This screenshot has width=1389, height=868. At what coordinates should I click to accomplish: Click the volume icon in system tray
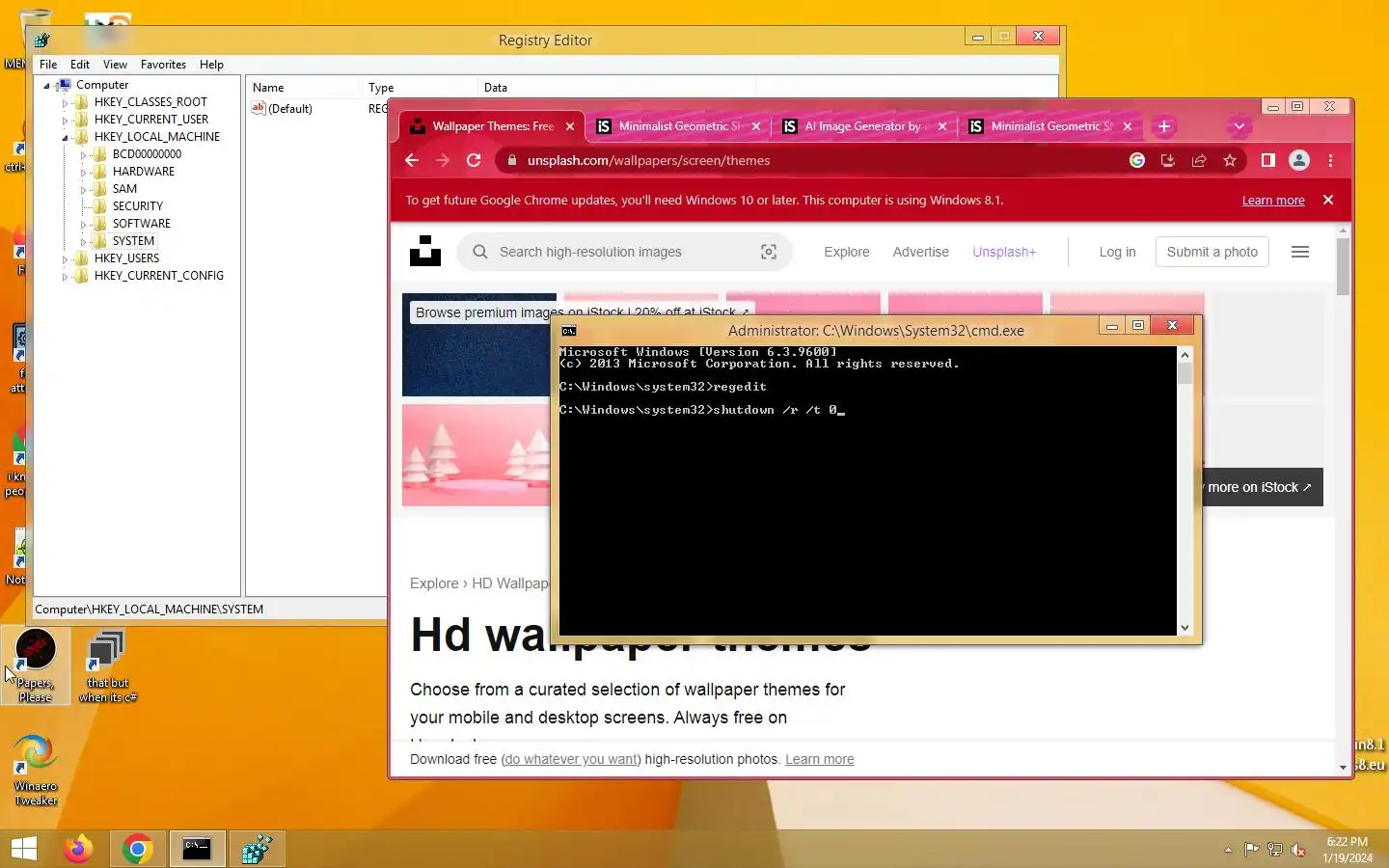pyautogui.click(x=1298, y=850)
